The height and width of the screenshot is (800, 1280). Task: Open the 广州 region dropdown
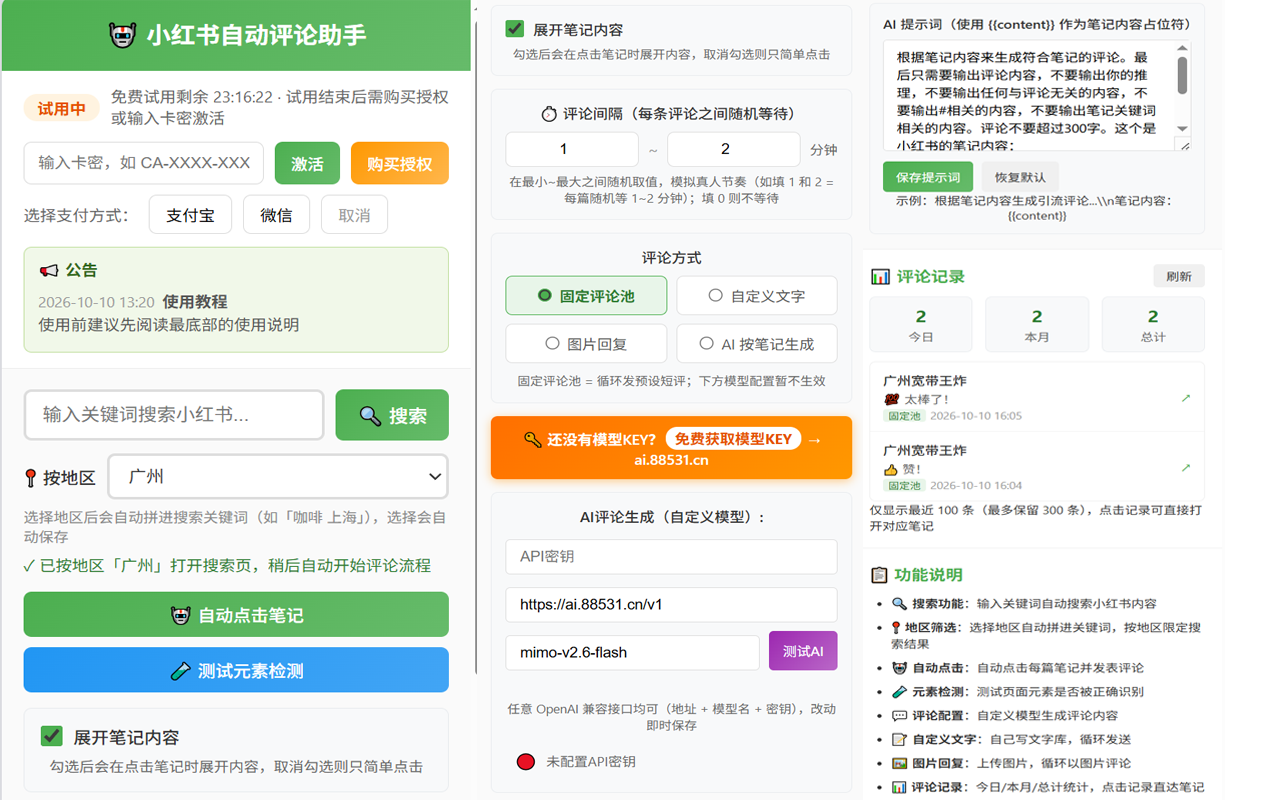click(278, 477)
